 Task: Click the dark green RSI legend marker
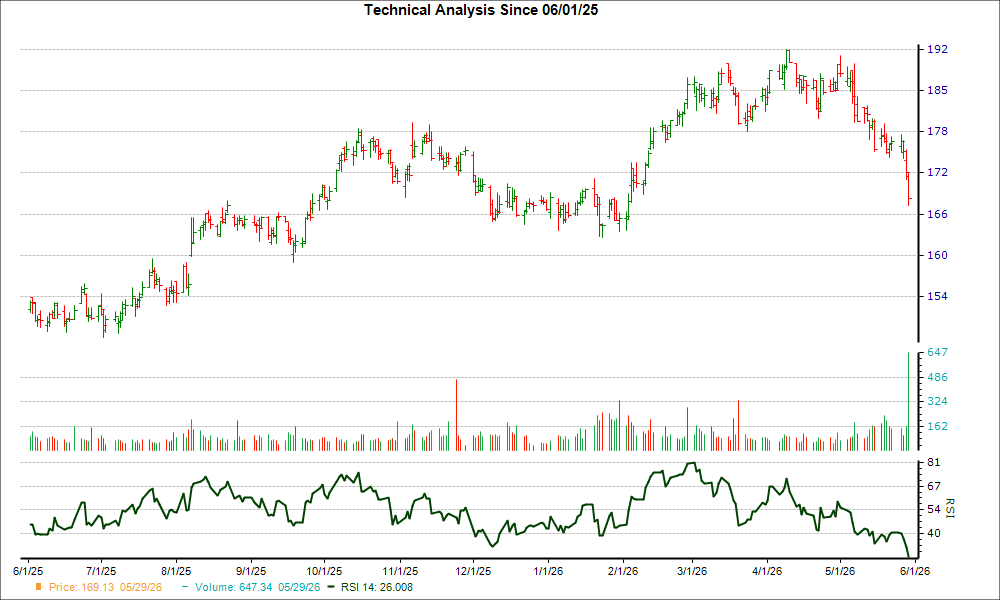point(330,587)
